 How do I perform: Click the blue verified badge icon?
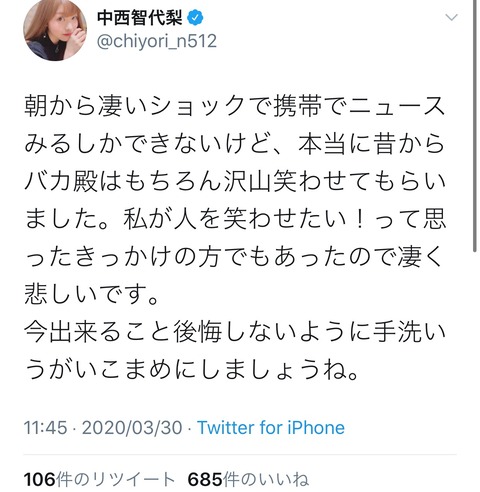point(195,18)
